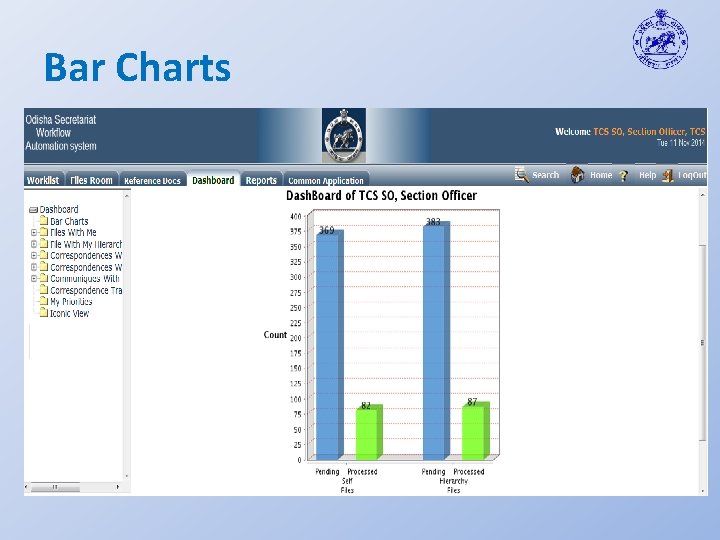
Task: Click 'Odisha Secretariat Workflow Automation system' title
Action: [61, 133]
